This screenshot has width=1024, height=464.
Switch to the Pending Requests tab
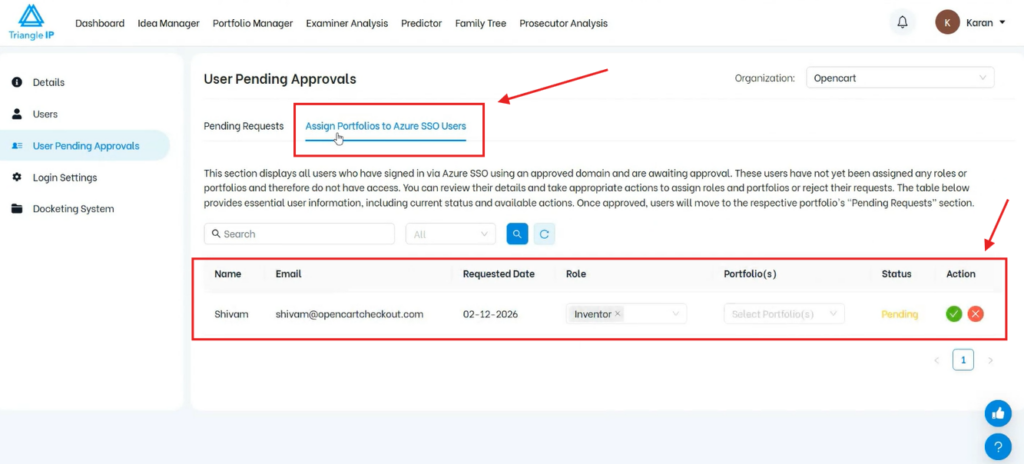(x=243, y=126)
